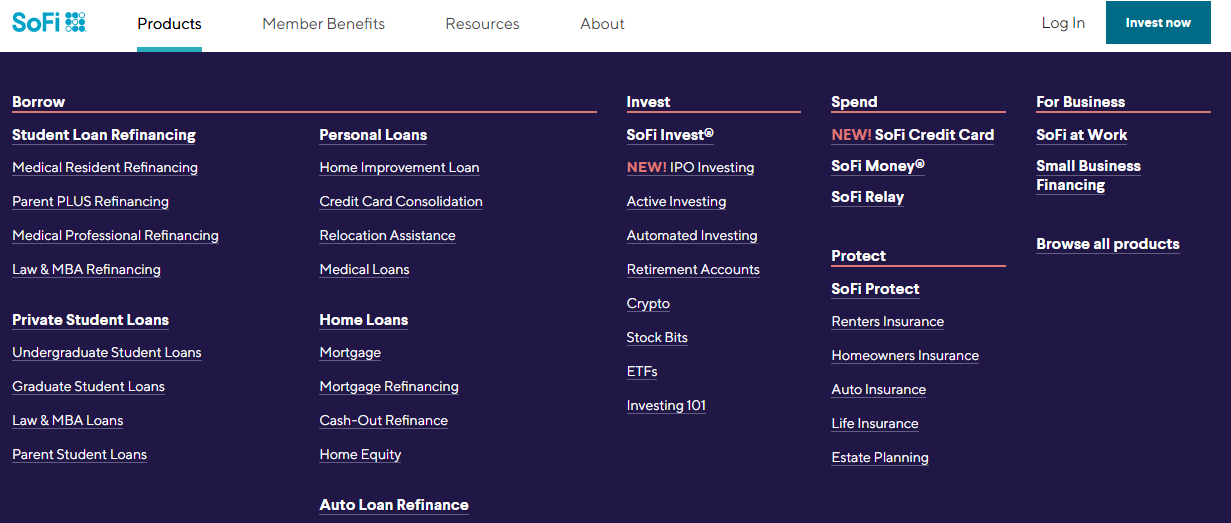Click the Invest now button
Screen dimensions: 1231x523
[1158, 22]
